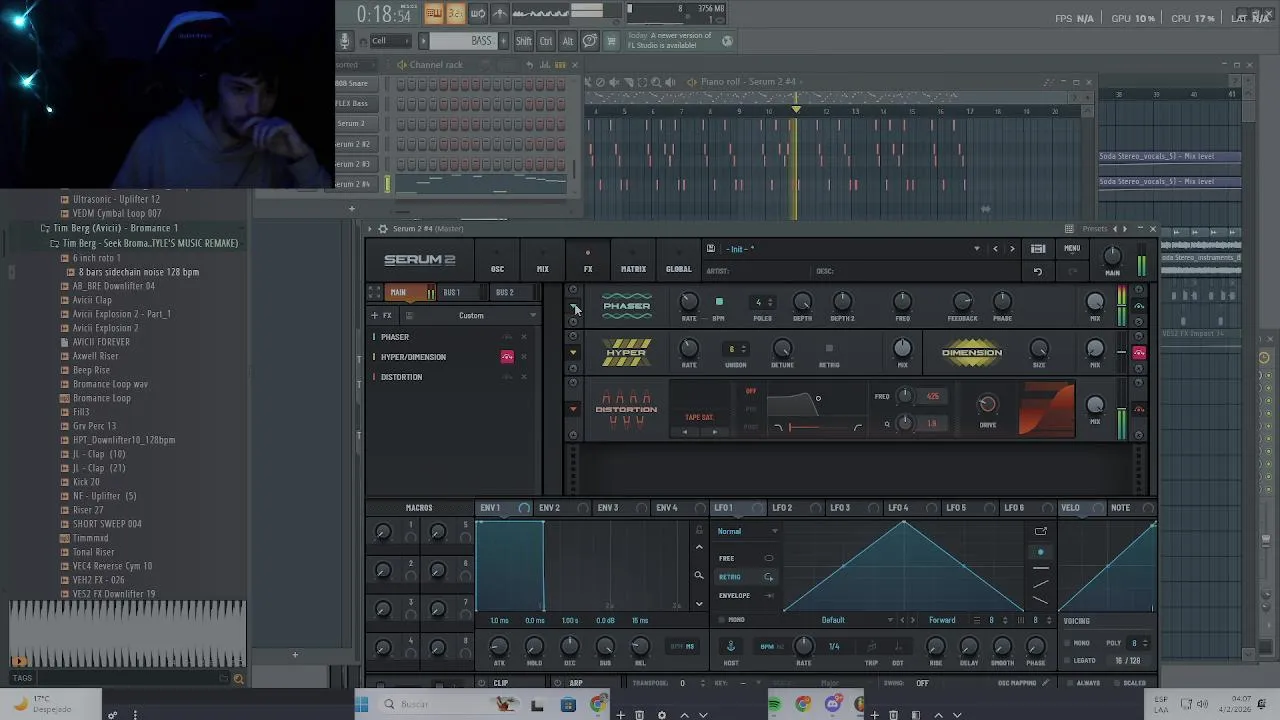The width and height of the screenshot is (1280, 720).
Task: Toggle the CLIP power switch
Action: pyautogui.click(x=482, y=683)
